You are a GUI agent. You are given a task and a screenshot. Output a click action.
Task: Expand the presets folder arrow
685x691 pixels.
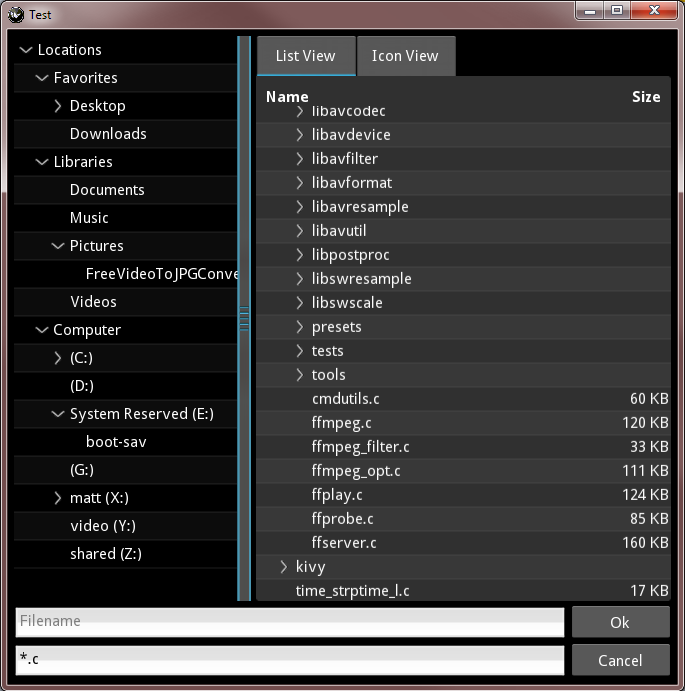(x=300, y=327)
